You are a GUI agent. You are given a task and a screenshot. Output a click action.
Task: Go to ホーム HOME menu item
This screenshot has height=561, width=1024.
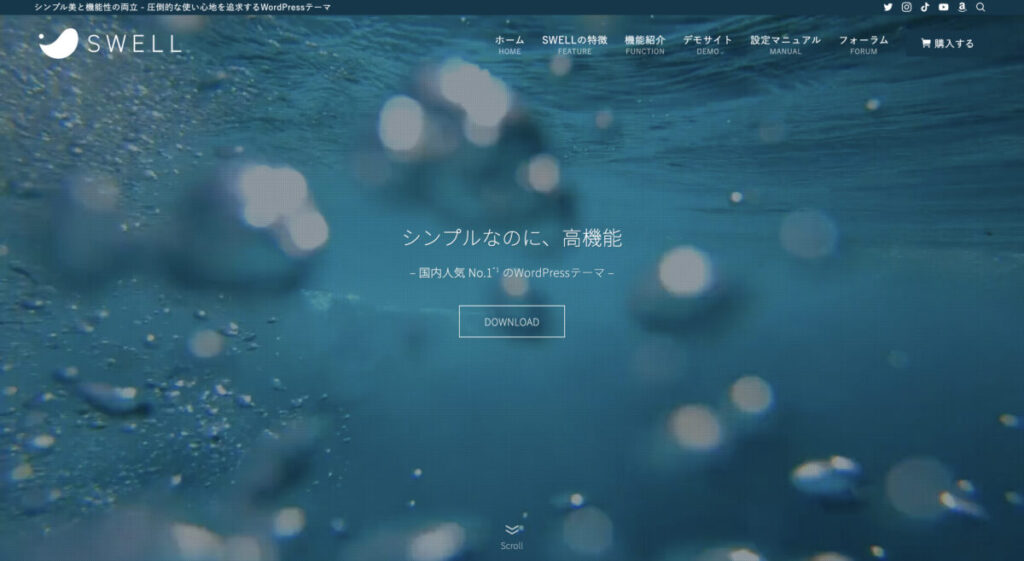(x=509, y=45)
